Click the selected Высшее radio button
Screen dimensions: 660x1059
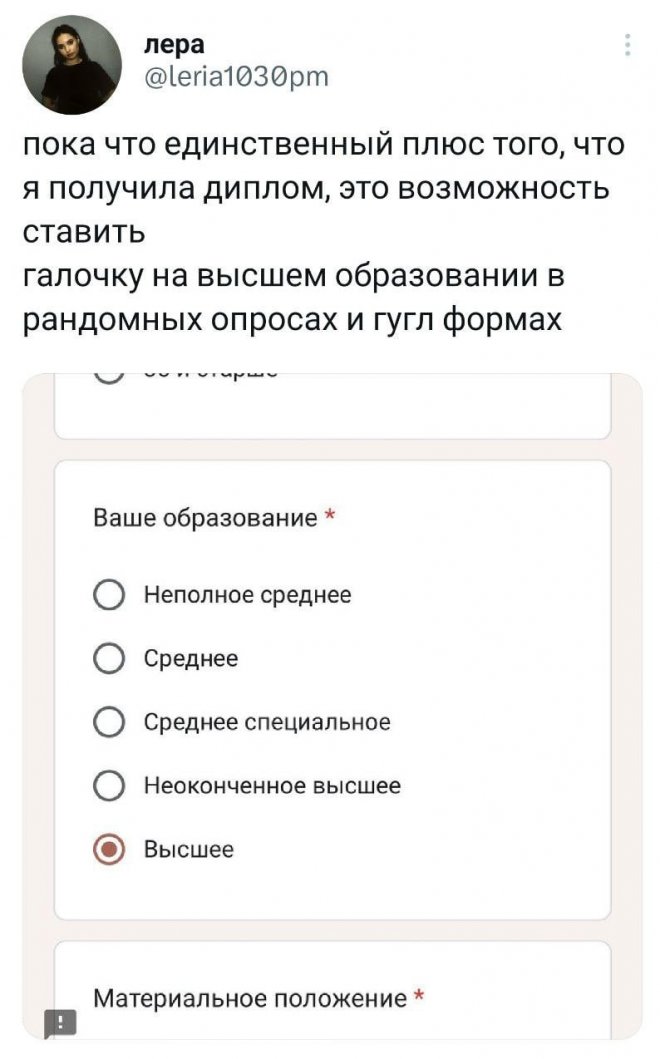coord(109,851)
